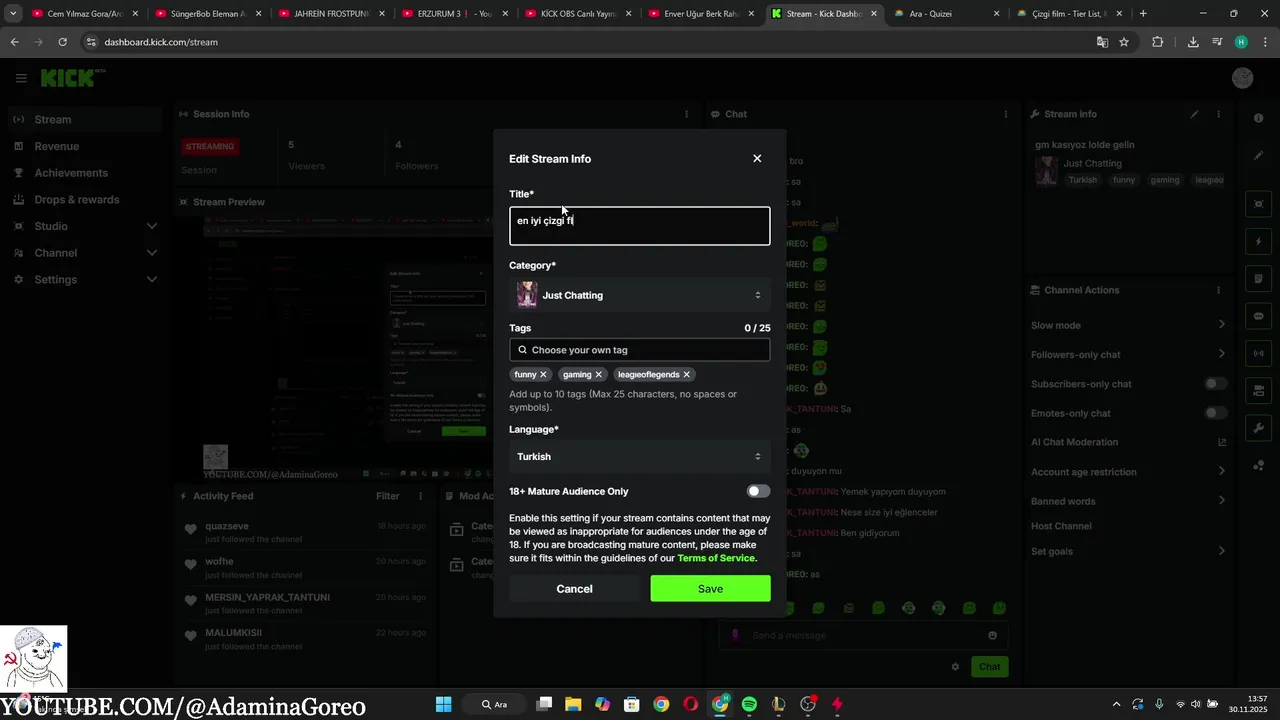
Task: Click the lightning bolt icon in right toolbar
Action: pyautogui.click(x=1258, y=242)
